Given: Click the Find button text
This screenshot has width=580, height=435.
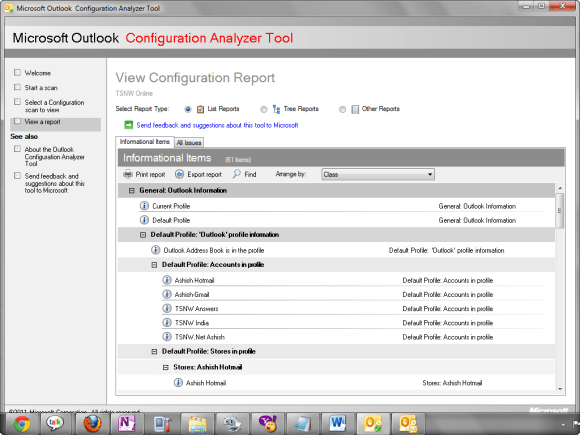Looking at the screenshot, I should (x=250, y=174).
